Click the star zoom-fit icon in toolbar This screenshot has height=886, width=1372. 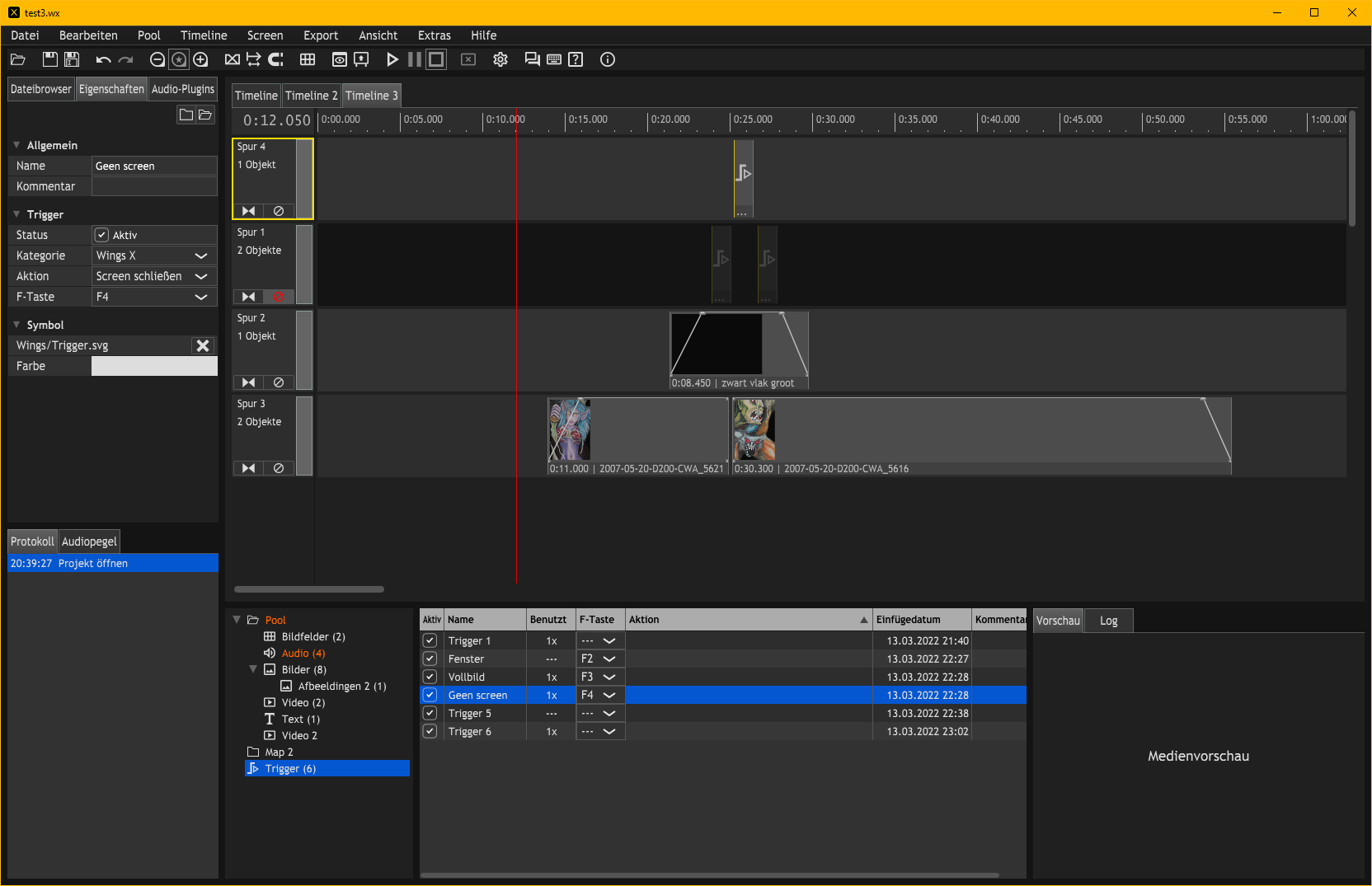[179, 59]
